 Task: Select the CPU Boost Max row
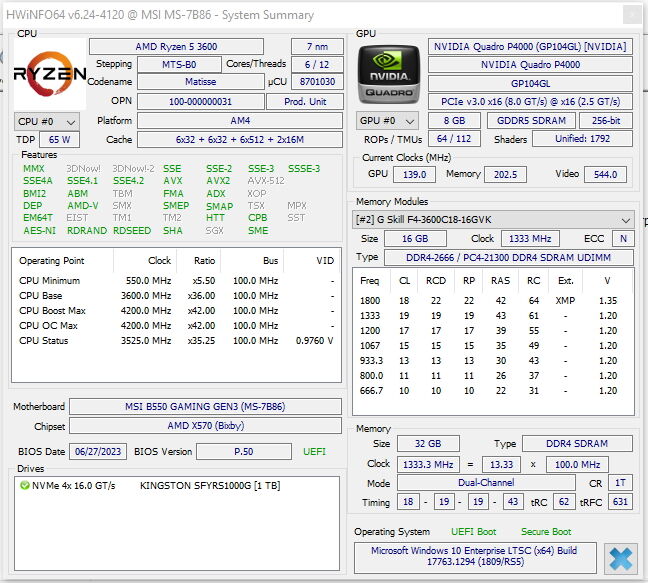coord(176,311)
